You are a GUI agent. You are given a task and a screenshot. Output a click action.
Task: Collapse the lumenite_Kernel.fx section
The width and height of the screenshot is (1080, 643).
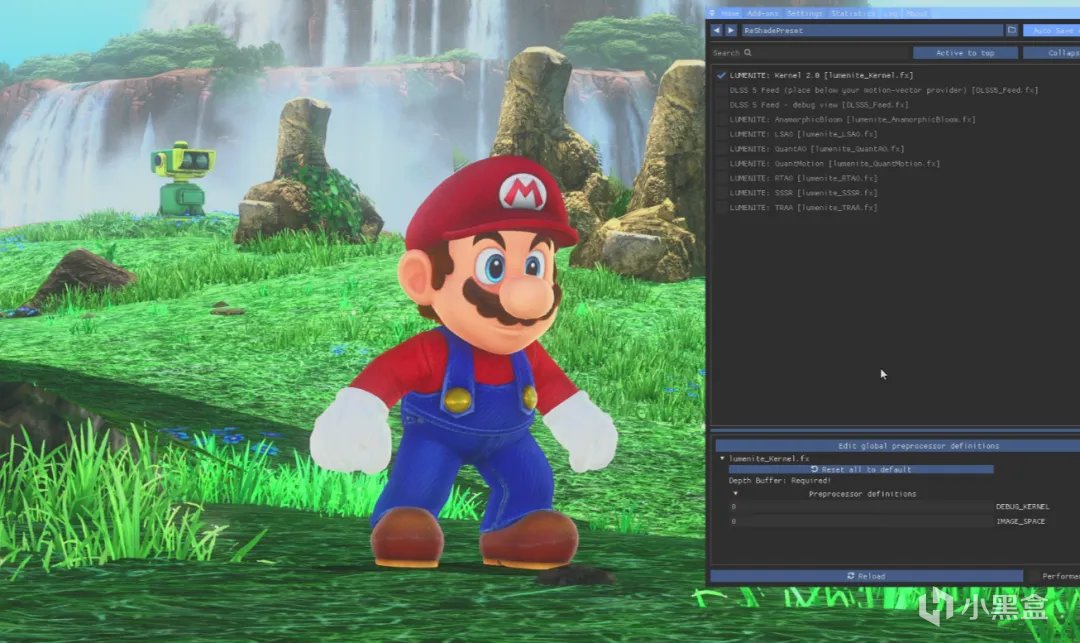pos(722,458)
